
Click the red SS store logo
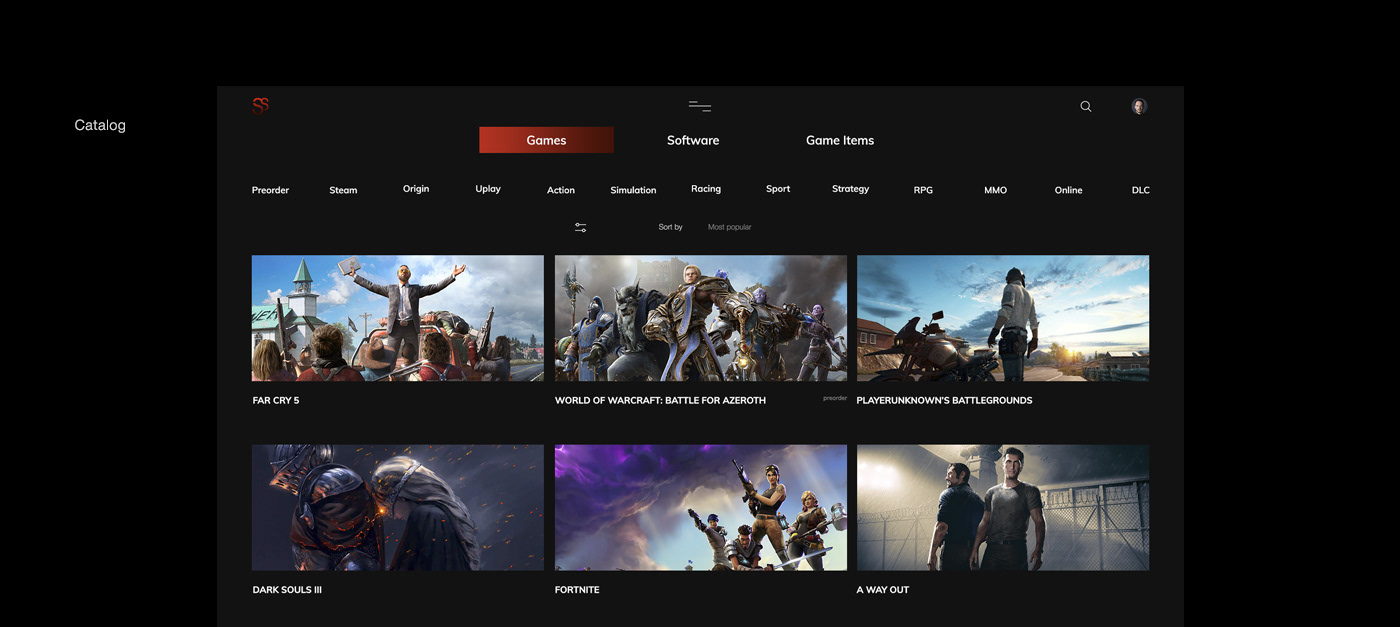(260, 105)
